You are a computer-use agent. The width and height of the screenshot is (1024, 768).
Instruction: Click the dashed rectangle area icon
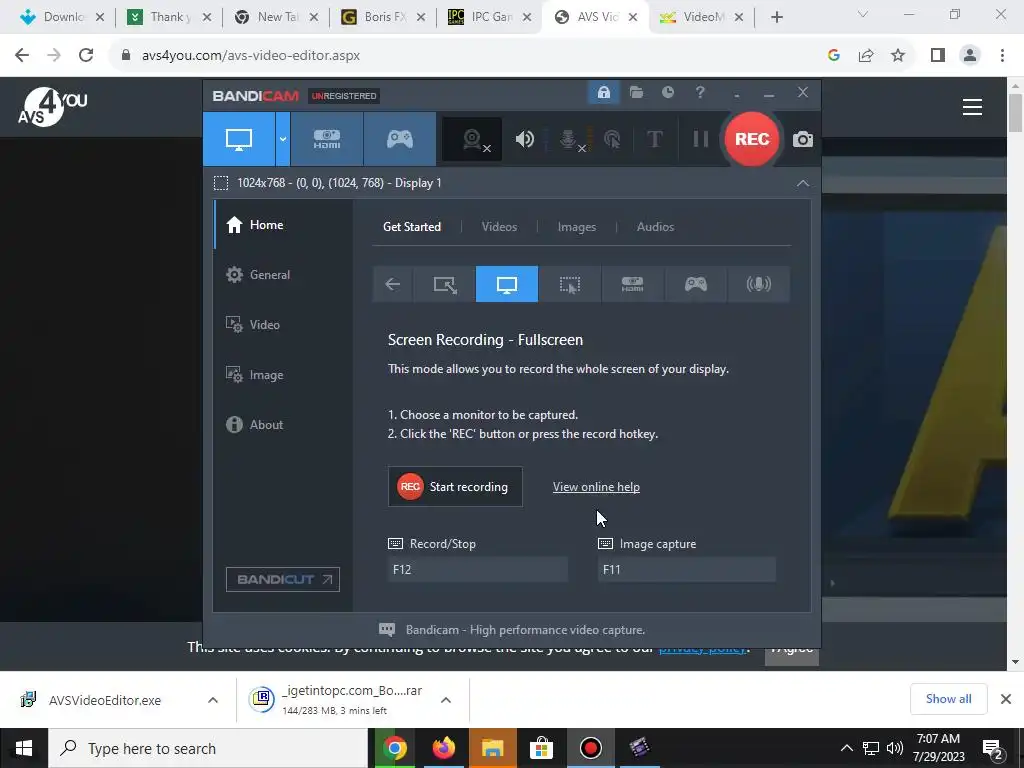[x=221, y=183]
